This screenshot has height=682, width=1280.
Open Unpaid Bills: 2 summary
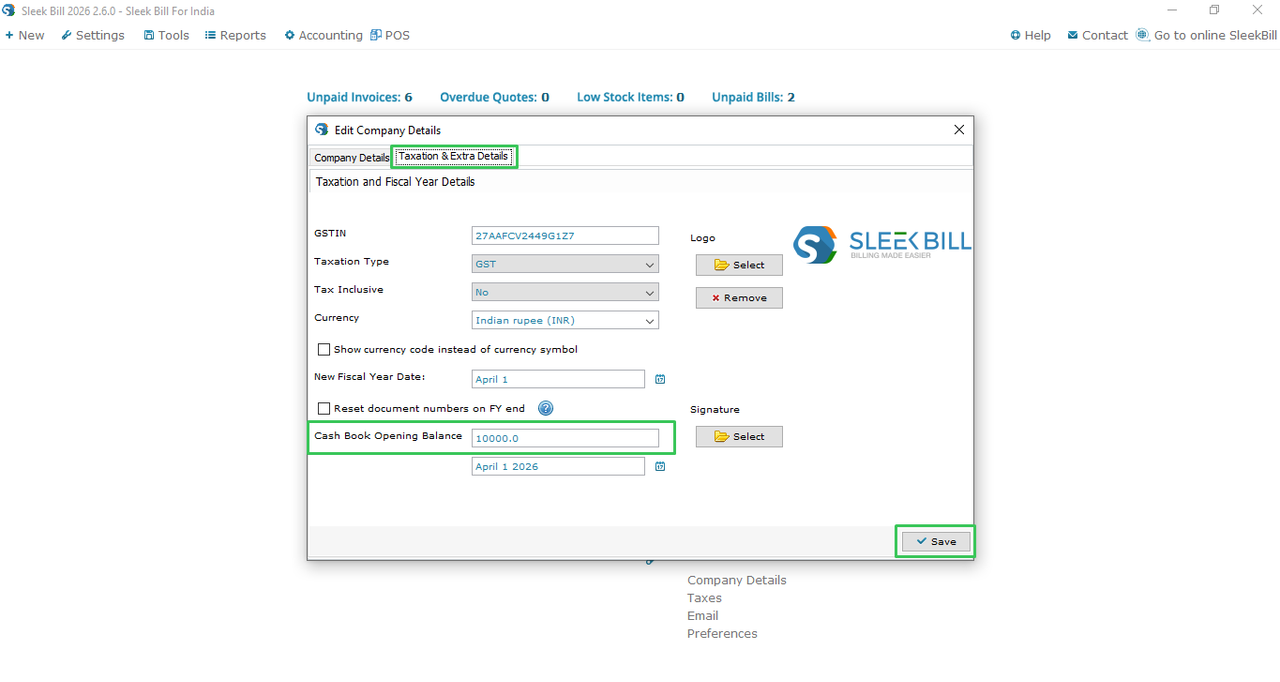(754, 97)
